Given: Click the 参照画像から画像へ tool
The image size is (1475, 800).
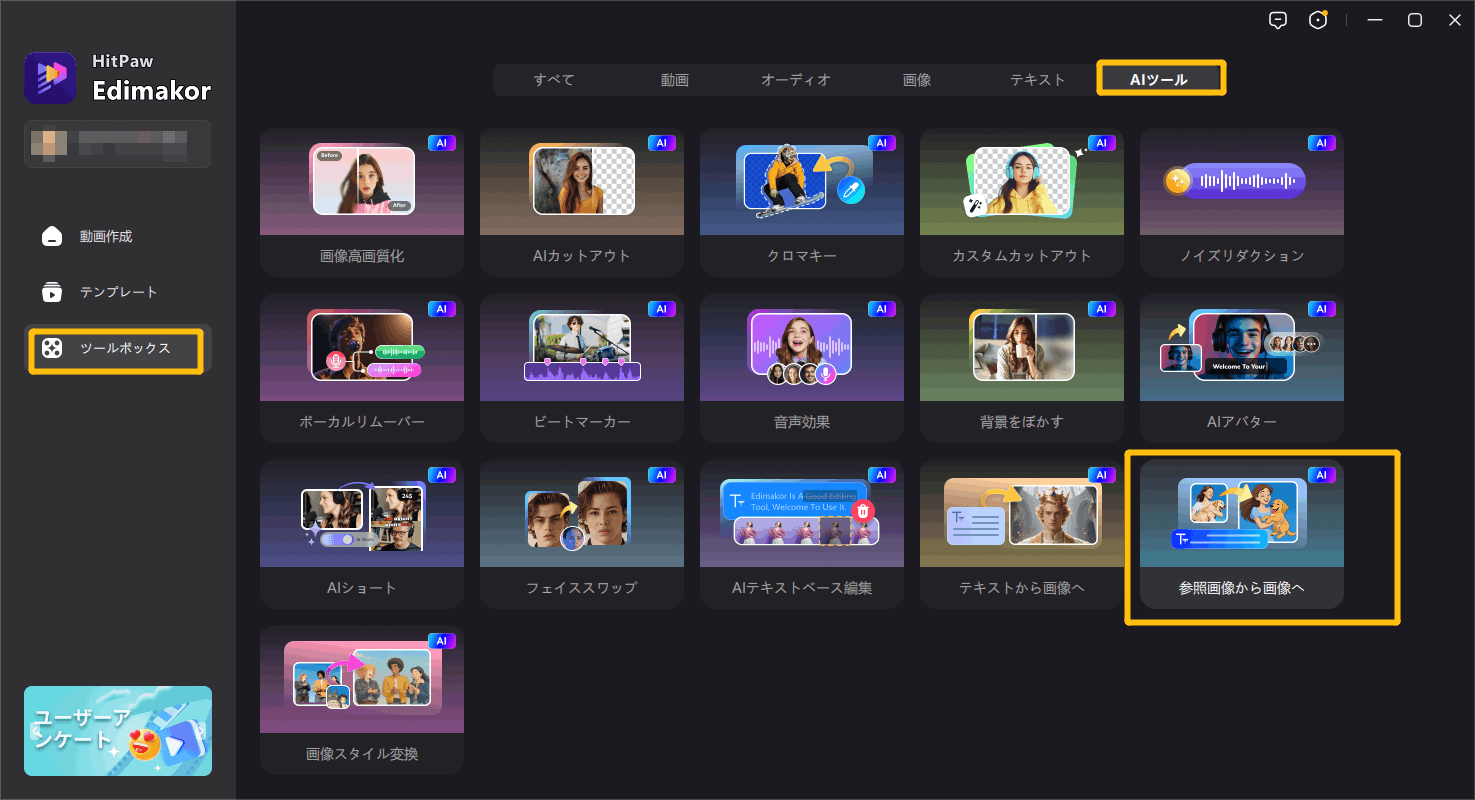Looking at the screenshot, I should coord(1241,533).
